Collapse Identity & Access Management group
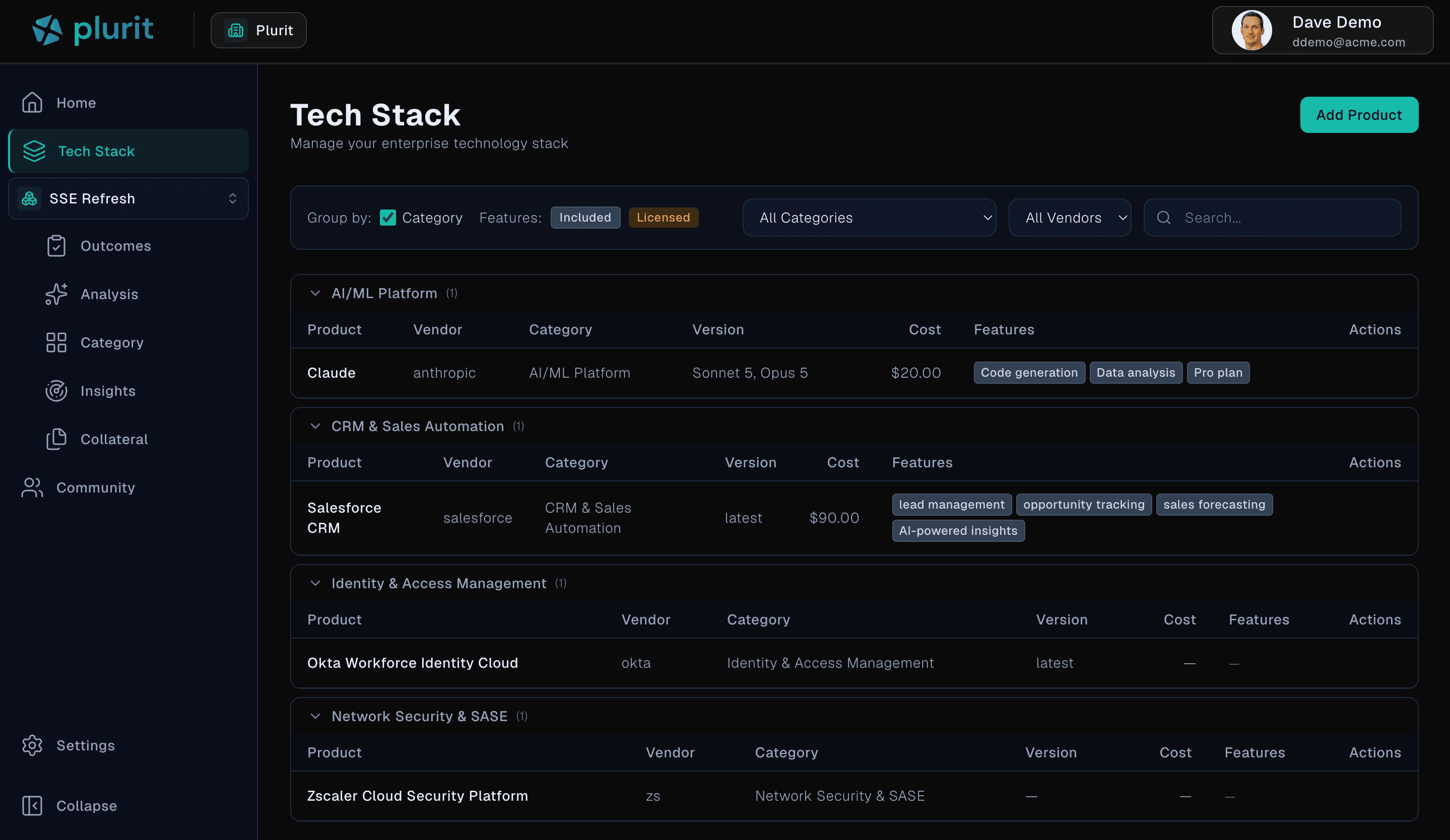This screenshot has width=1450, height=840. pyautogui.click(x=315, y=584)
